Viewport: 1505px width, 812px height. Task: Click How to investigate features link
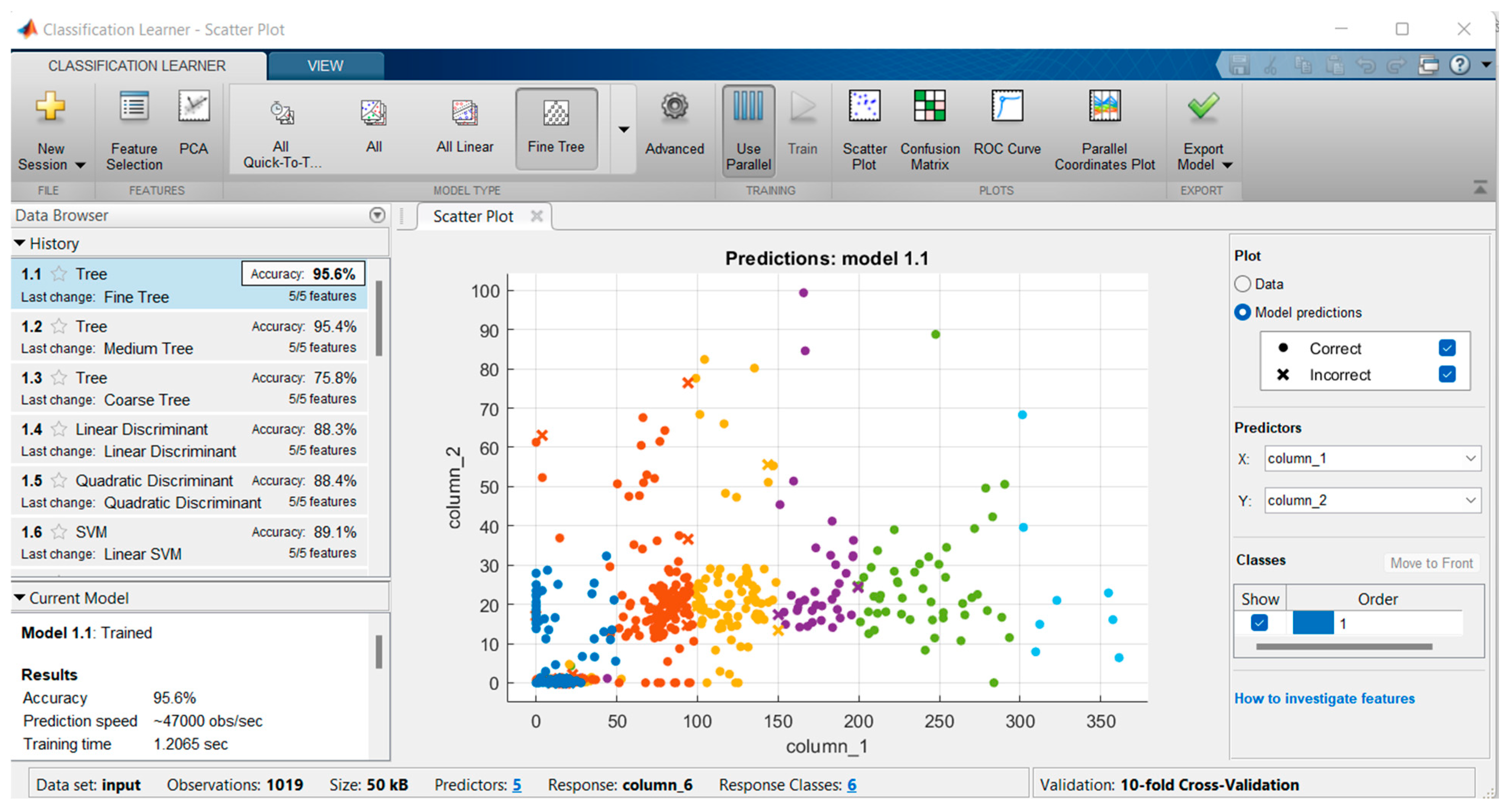click(1324, 699)
